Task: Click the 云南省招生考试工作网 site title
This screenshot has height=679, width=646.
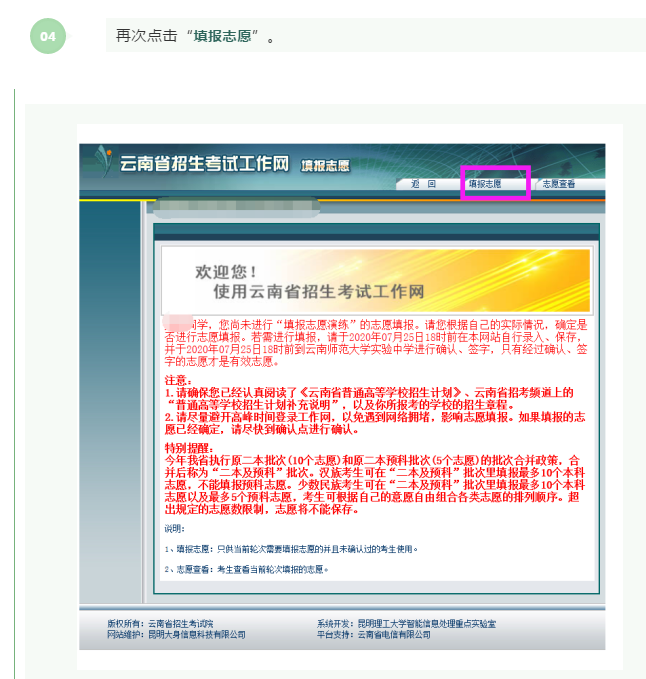Action: [x=204, y=164]
